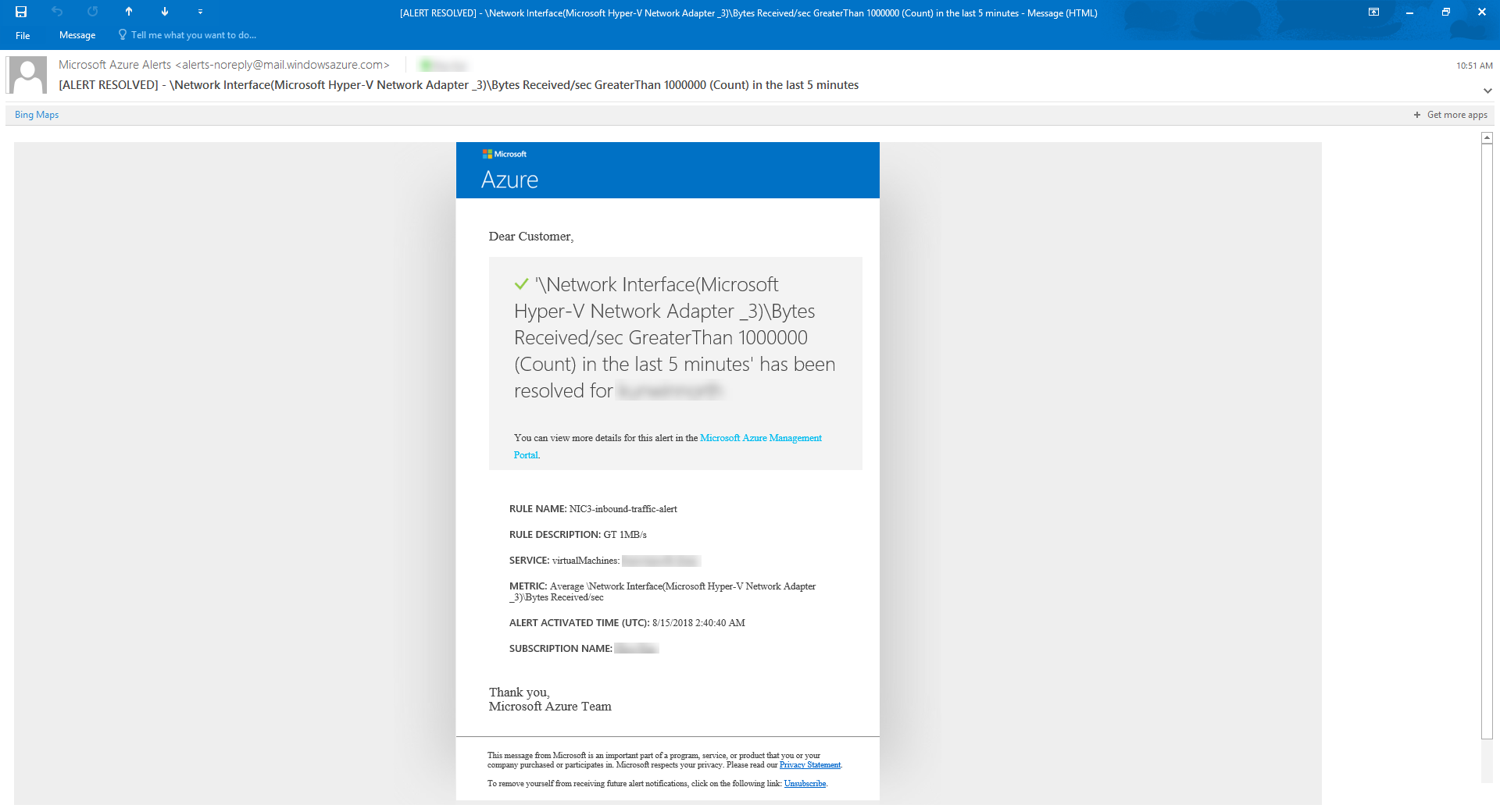Screen dimensions: 1500x812
Task: Click the Tell me what you want to do box
Action: tap(193, 35)
